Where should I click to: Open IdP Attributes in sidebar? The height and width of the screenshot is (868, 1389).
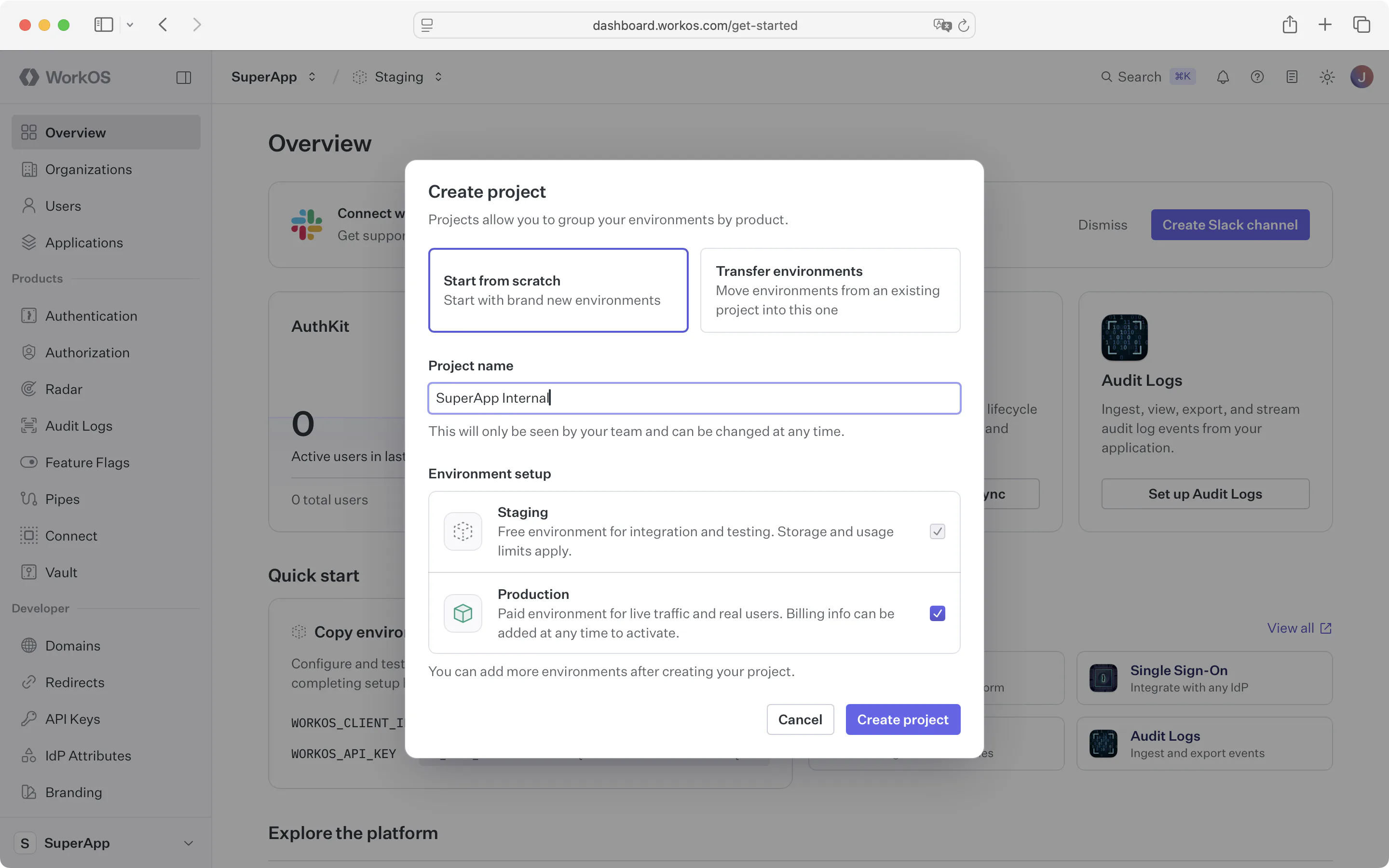pyautogui.click(x=106, y=756)
